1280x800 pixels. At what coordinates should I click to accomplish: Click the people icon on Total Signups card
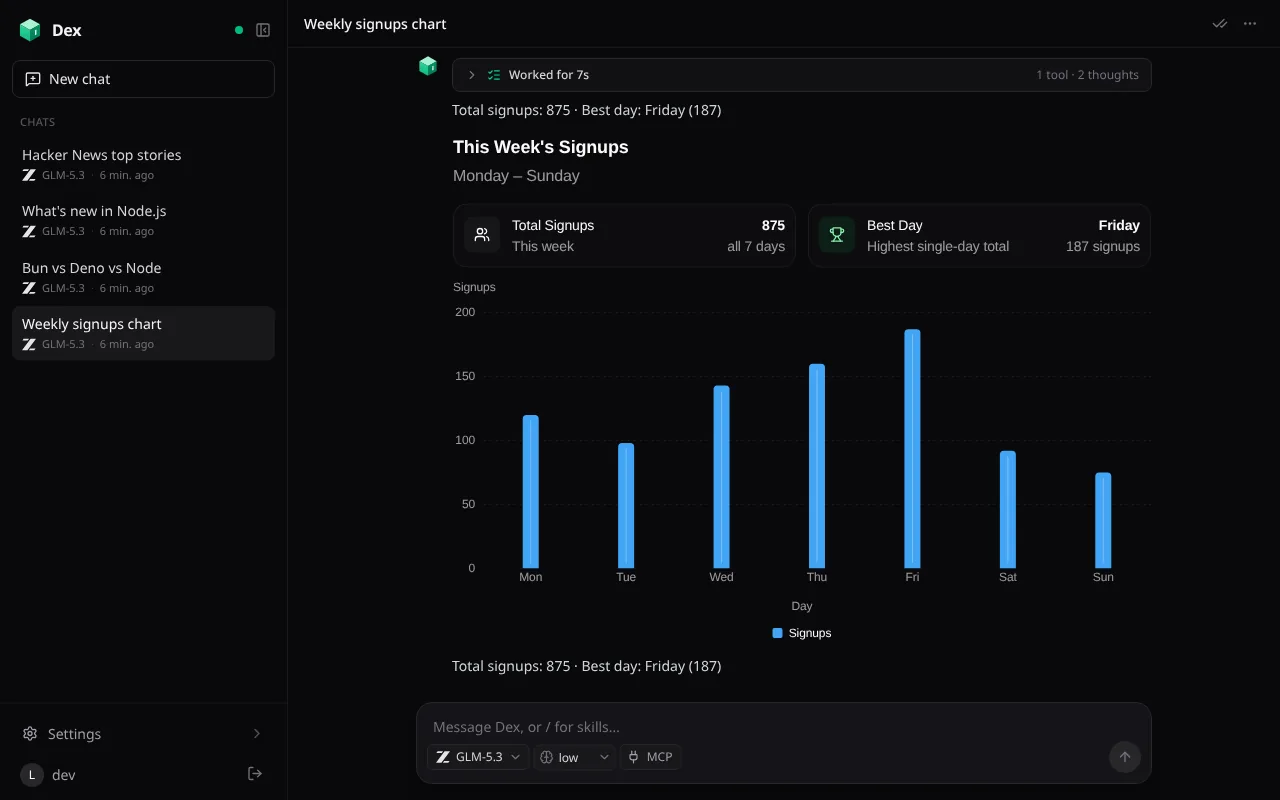coord(482,235)
